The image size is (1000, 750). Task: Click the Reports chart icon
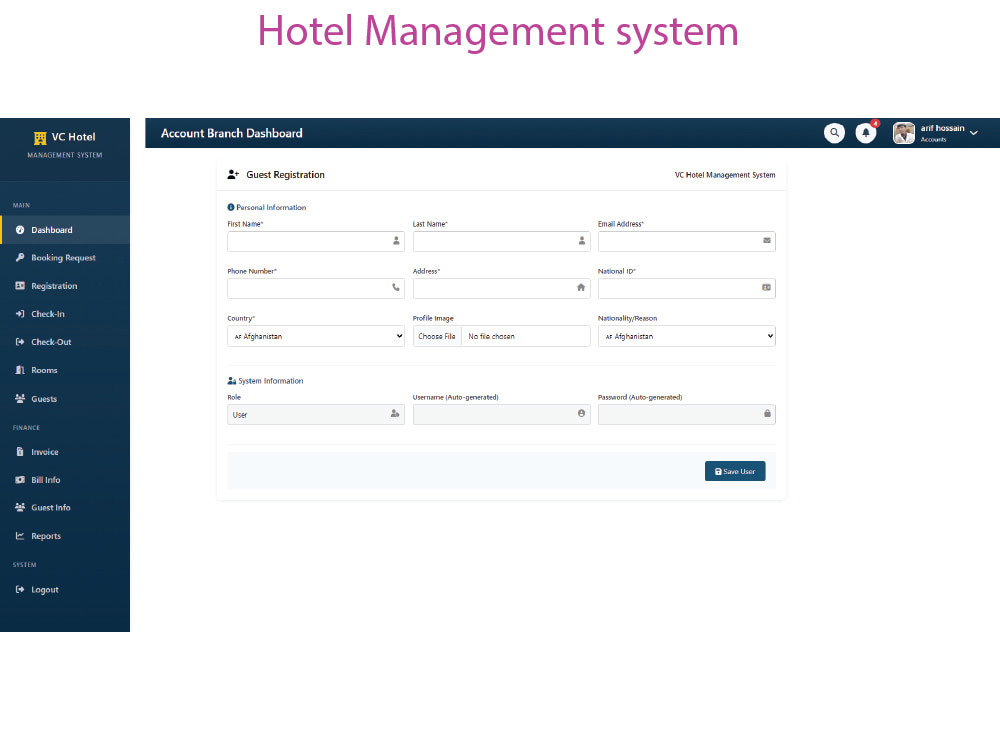tap(20, 536)
